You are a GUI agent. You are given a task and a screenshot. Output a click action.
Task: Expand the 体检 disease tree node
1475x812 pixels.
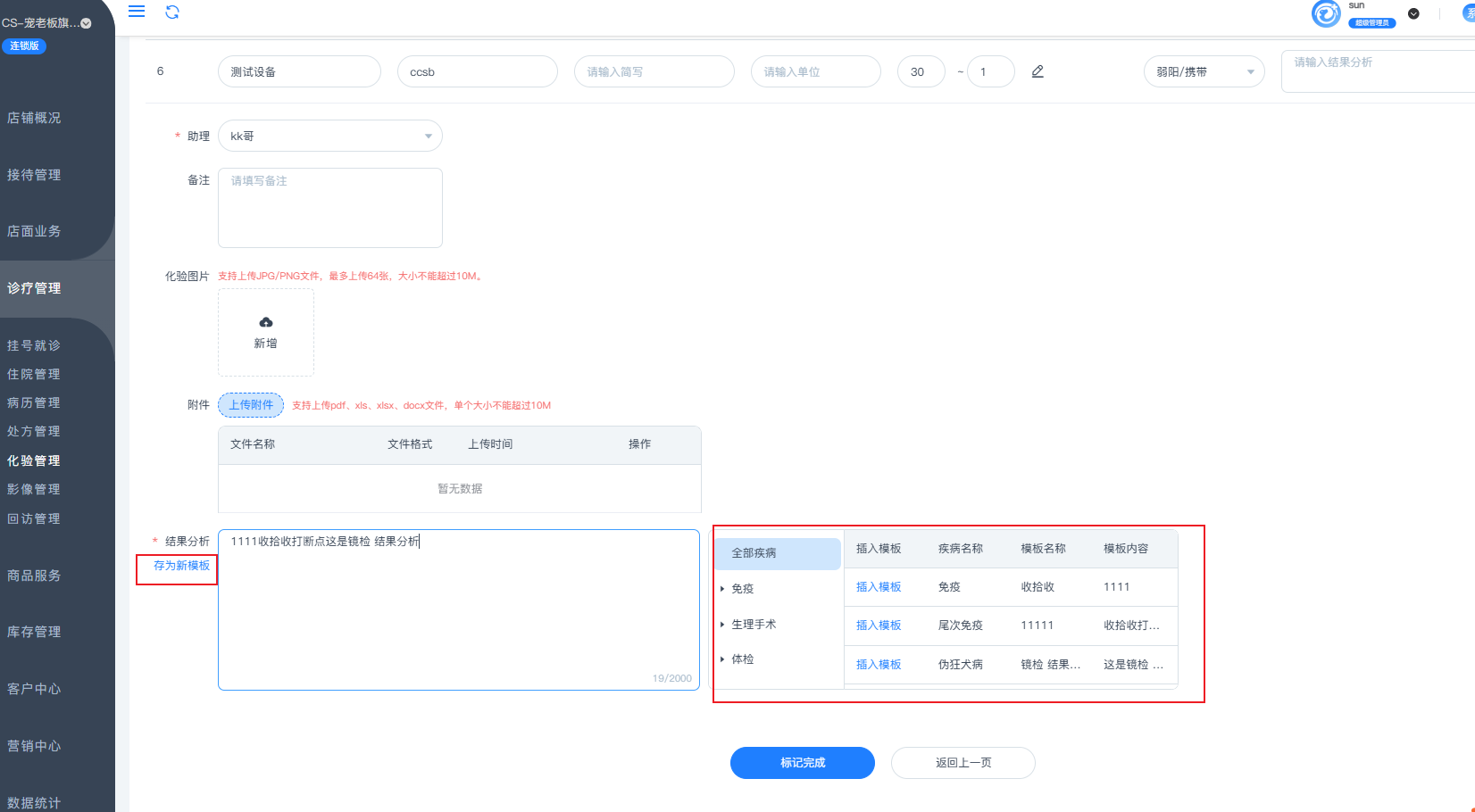pos(722,659)
